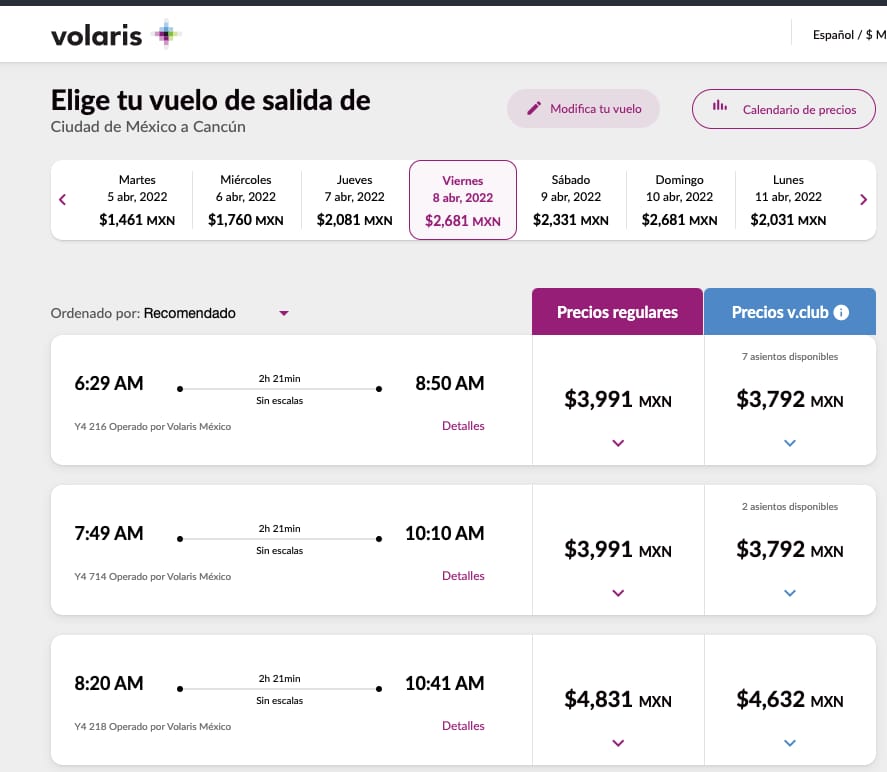Screen dimensions: 887x772
Task: Select Martes 5 abr date
Action: point(137,200)
